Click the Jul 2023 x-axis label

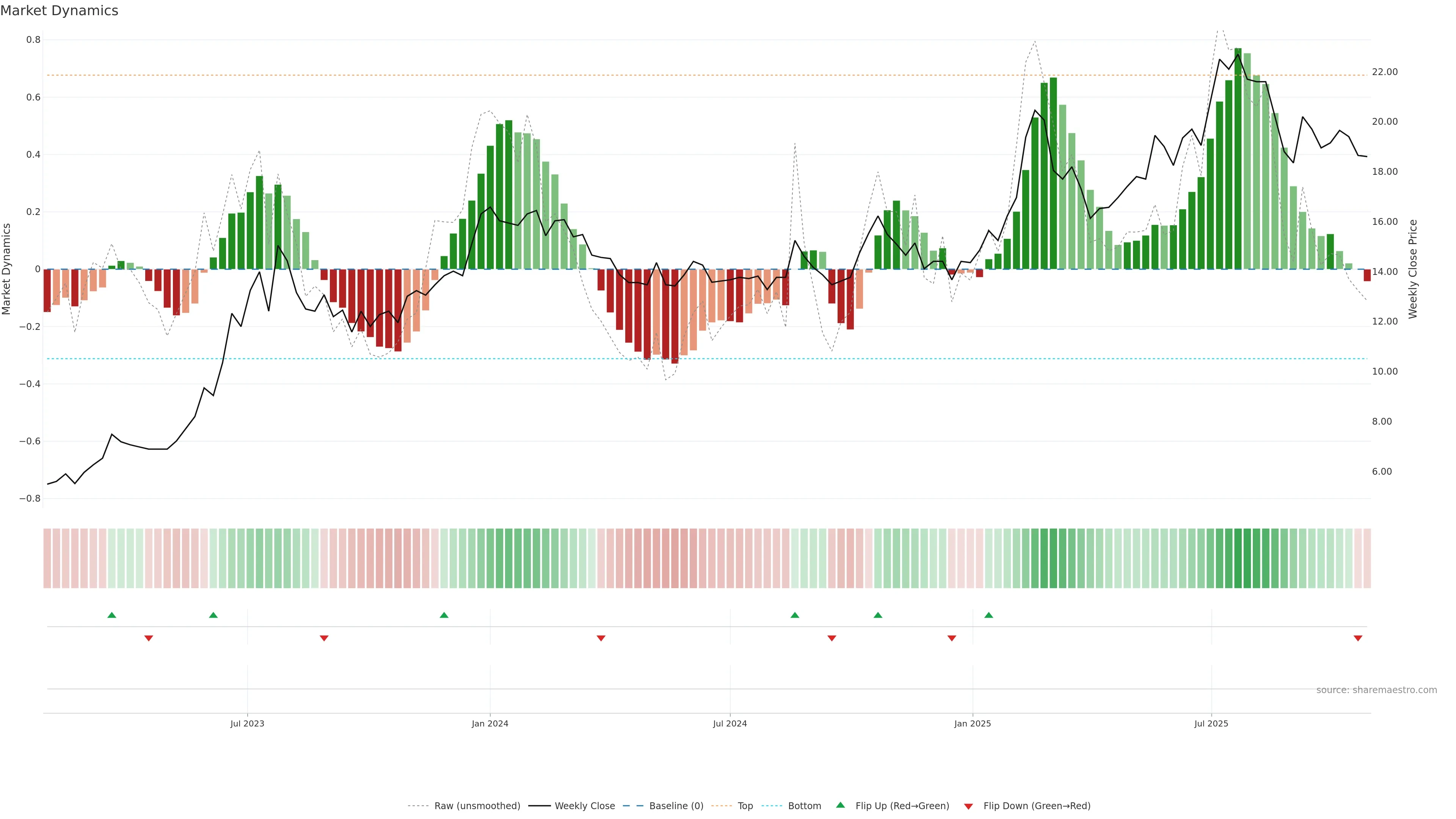coord(247,723)
